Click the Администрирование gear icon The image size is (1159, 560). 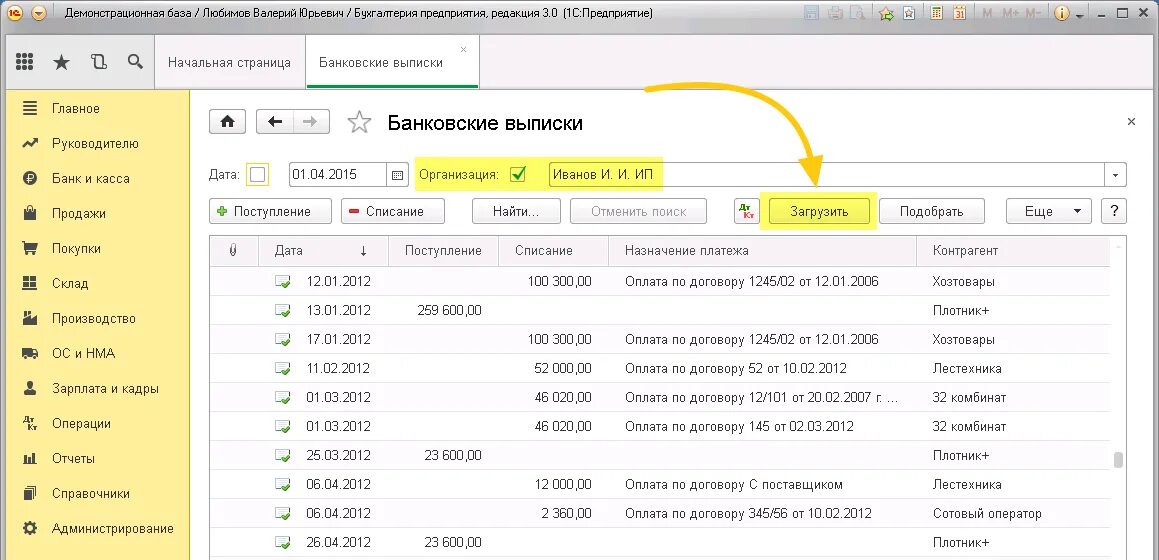[x=30, y=528]
